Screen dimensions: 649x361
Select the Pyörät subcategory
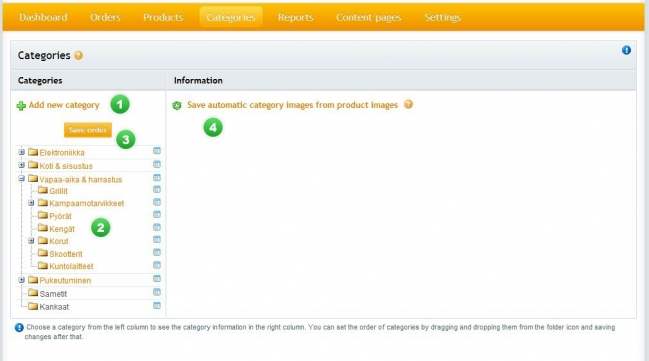click(60, 216)
